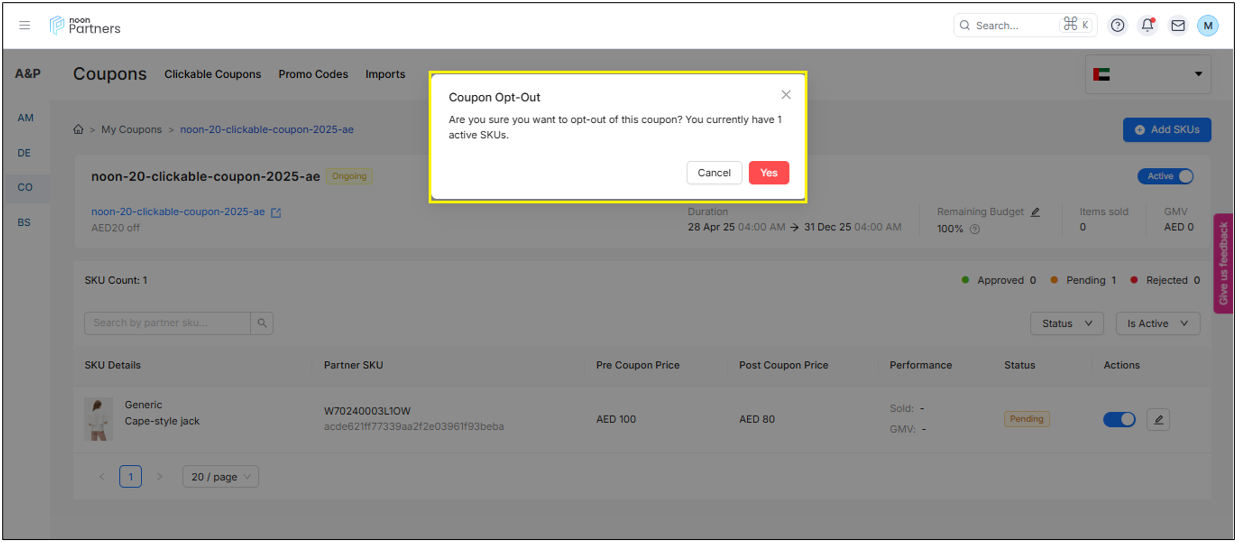Expand the 20 / page size dropdown
The width and height of the screenshot is (1237, 542).
220,477
